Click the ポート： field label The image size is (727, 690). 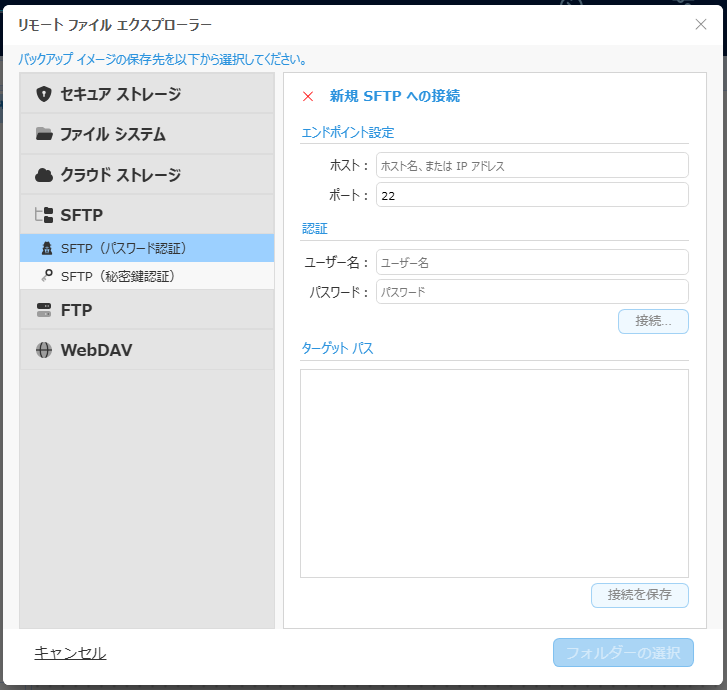(349, 195)
